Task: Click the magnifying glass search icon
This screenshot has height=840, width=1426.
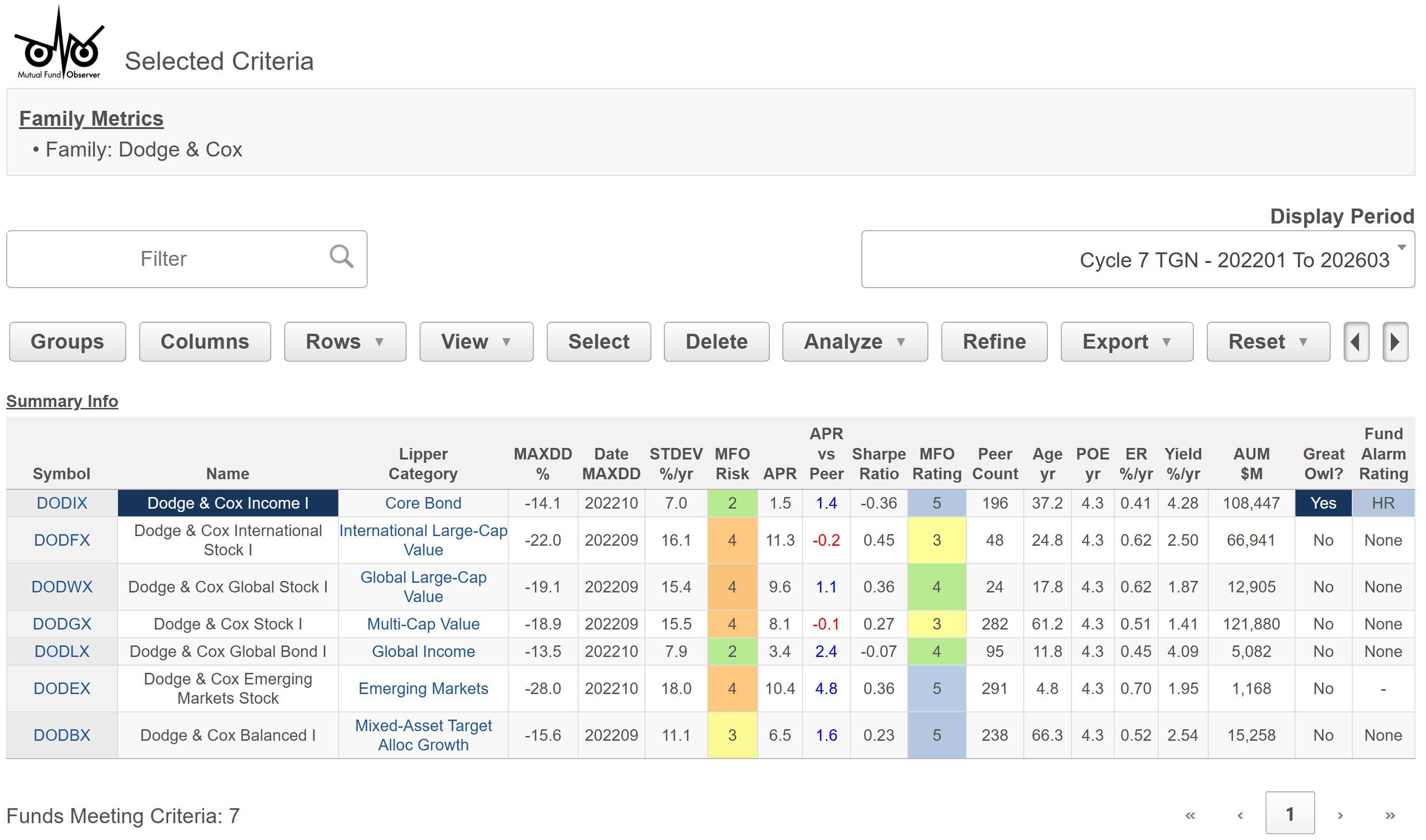Action: pyautogui.click(x=342, y=257)
